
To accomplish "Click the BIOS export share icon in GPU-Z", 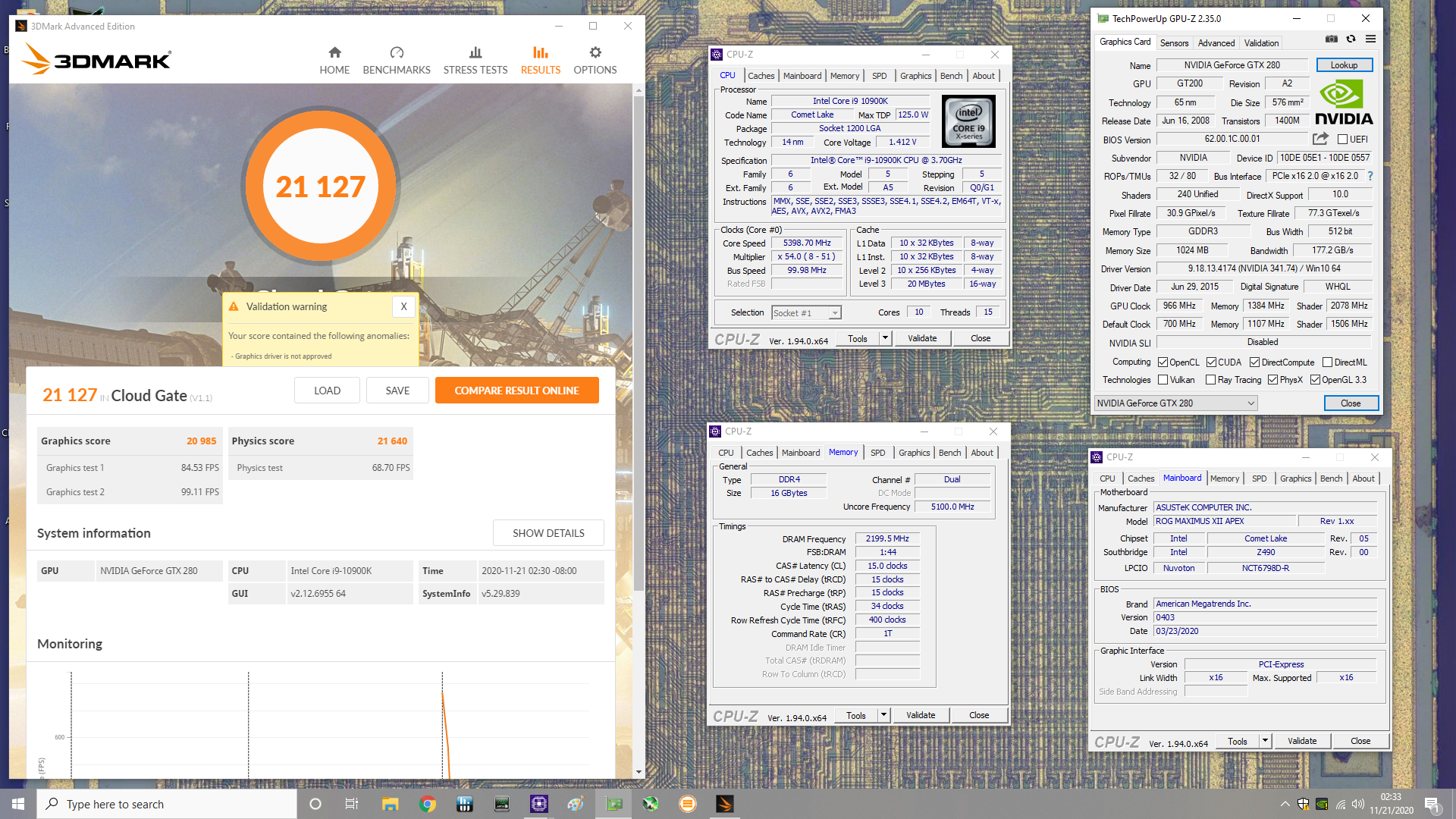I will pyautogui.click(x=1320, y=139).
